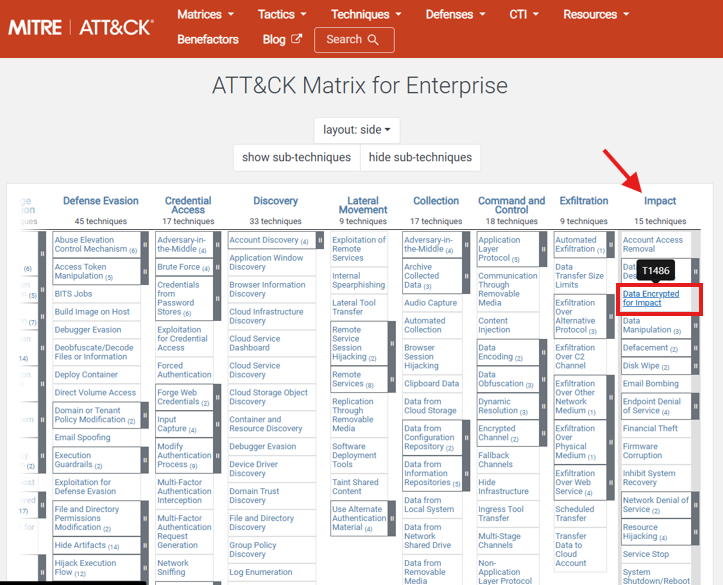The image size is (723, 585).
Task: Expand the Techniques navigation menu
Action: (366, 14)
